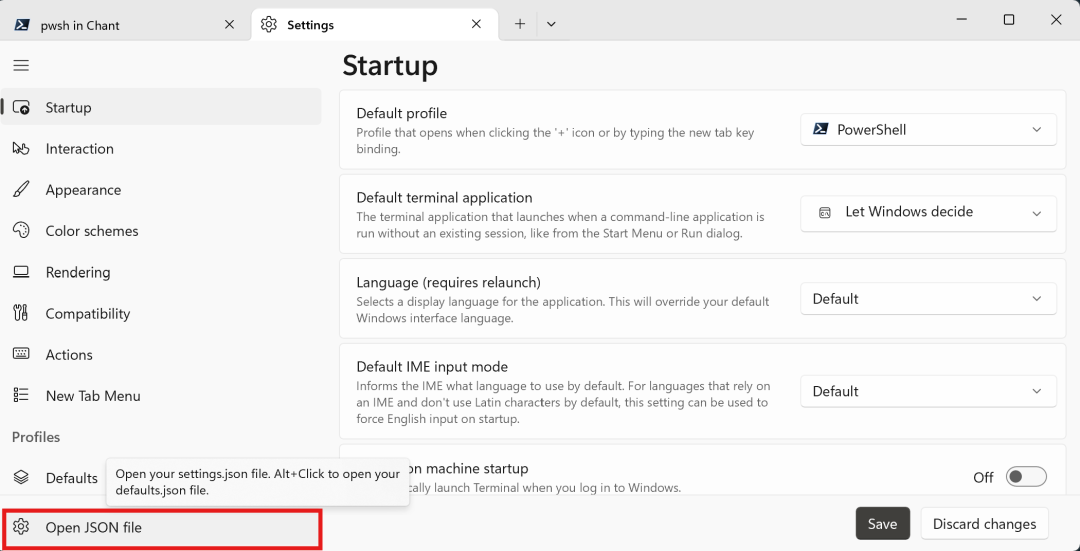Open Default terminal application dropdown
The image size is (1080, 551).
[927, 213]
